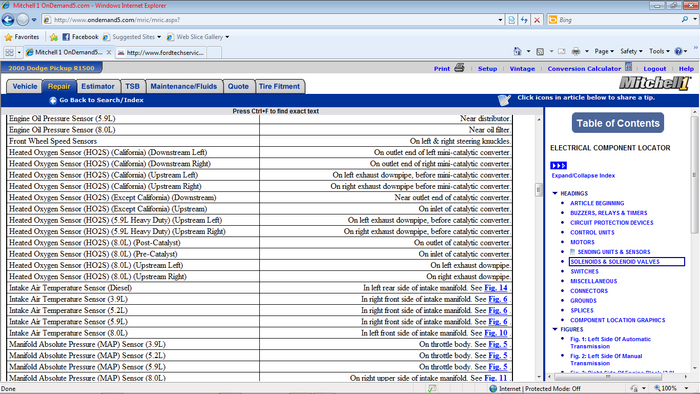Open the Estimator tab
The height and width of the screenshot is (394, 700).
click(98, 87)
